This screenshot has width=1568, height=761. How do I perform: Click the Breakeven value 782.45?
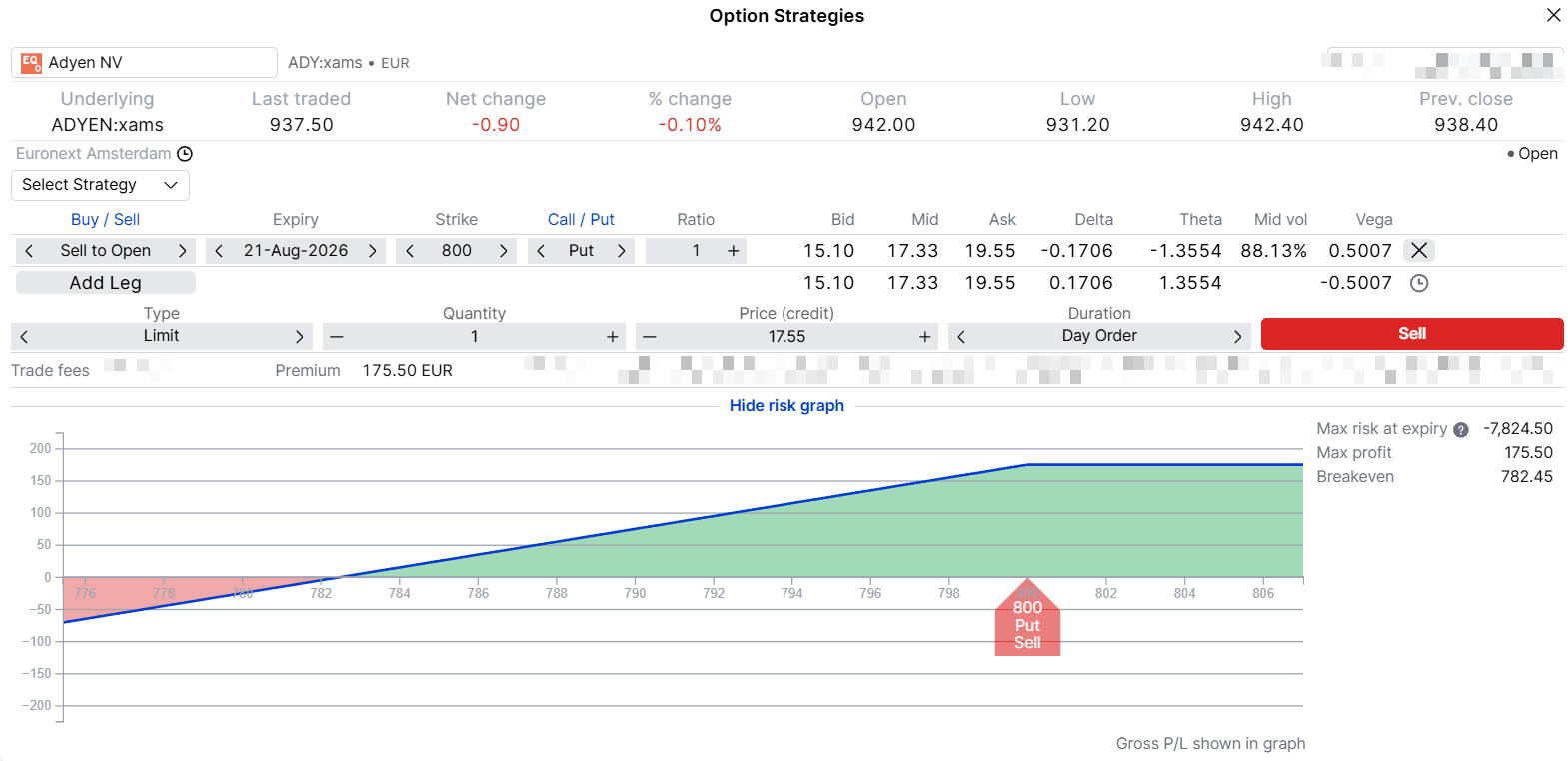point(1527,477)
